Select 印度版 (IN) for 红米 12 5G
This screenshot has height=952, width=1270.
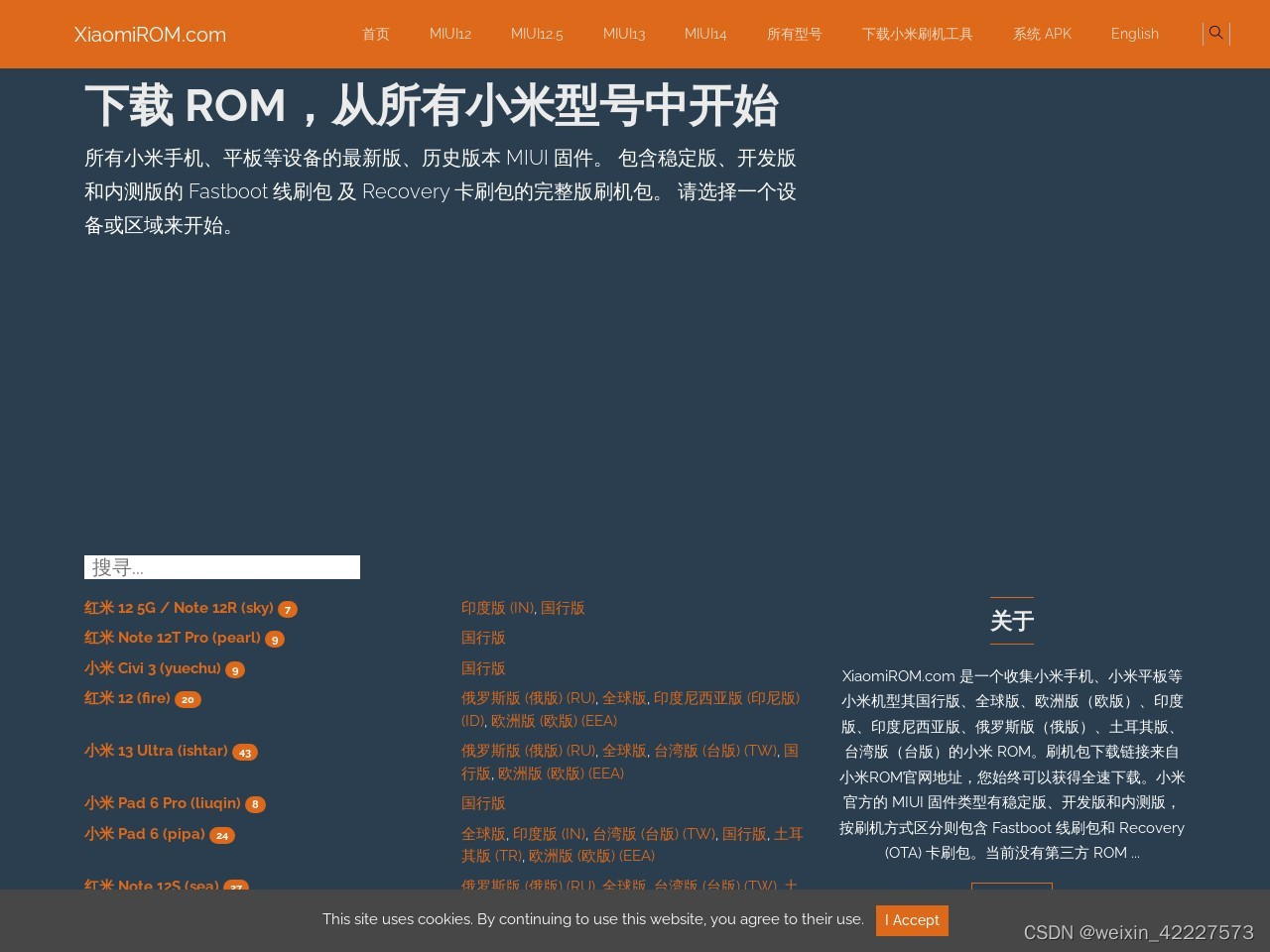click(x=497, y=608)
